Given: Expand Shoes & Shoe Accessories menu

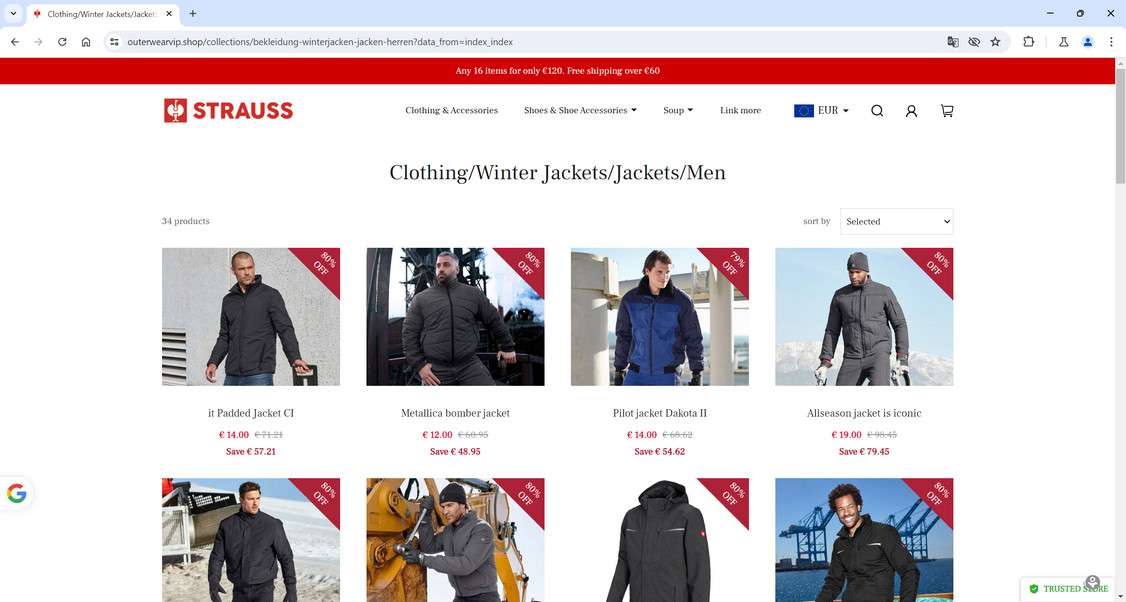Looking at the screenshot, I should click(580, 111).
